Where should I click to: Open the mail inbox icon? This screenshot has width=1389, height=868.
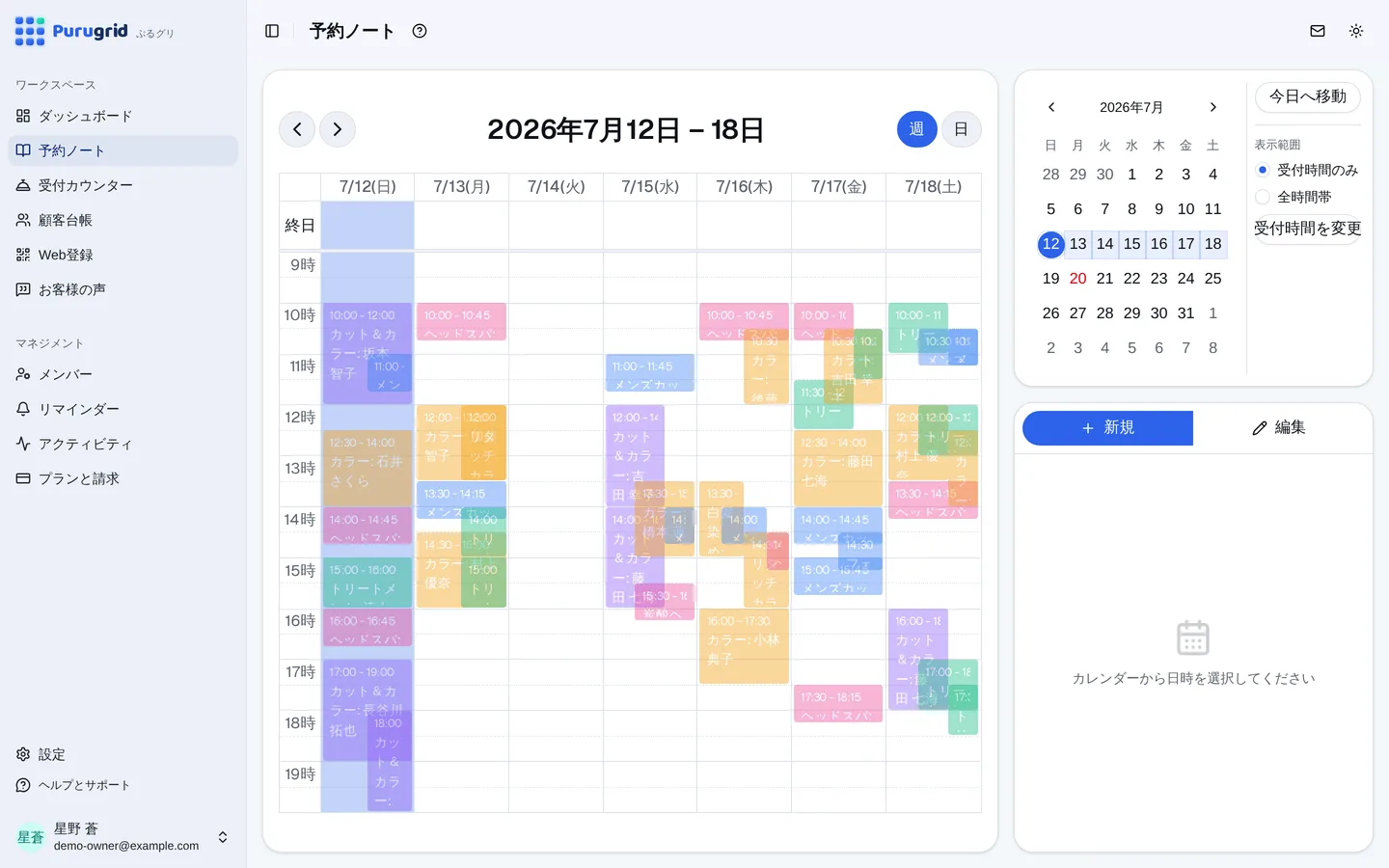tap(1318, 31)
